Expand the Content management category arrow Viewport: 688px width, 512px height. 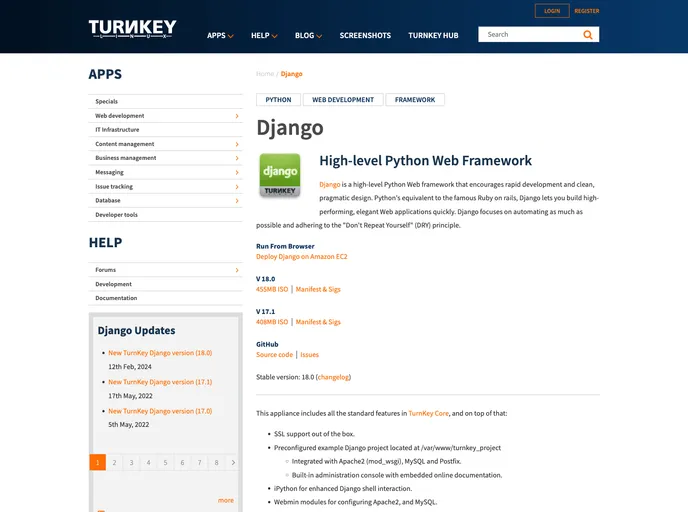[x=237, y=144]
